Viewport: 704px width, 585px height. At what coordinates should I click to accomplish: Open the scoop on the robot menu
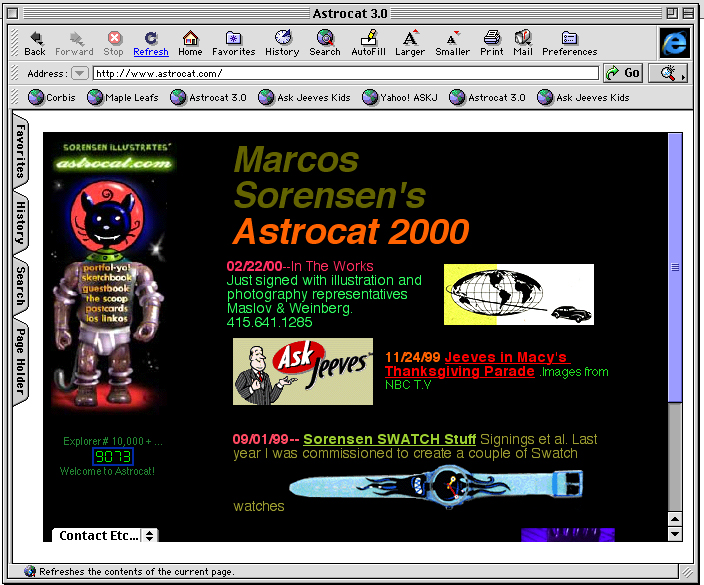point(107,299)
